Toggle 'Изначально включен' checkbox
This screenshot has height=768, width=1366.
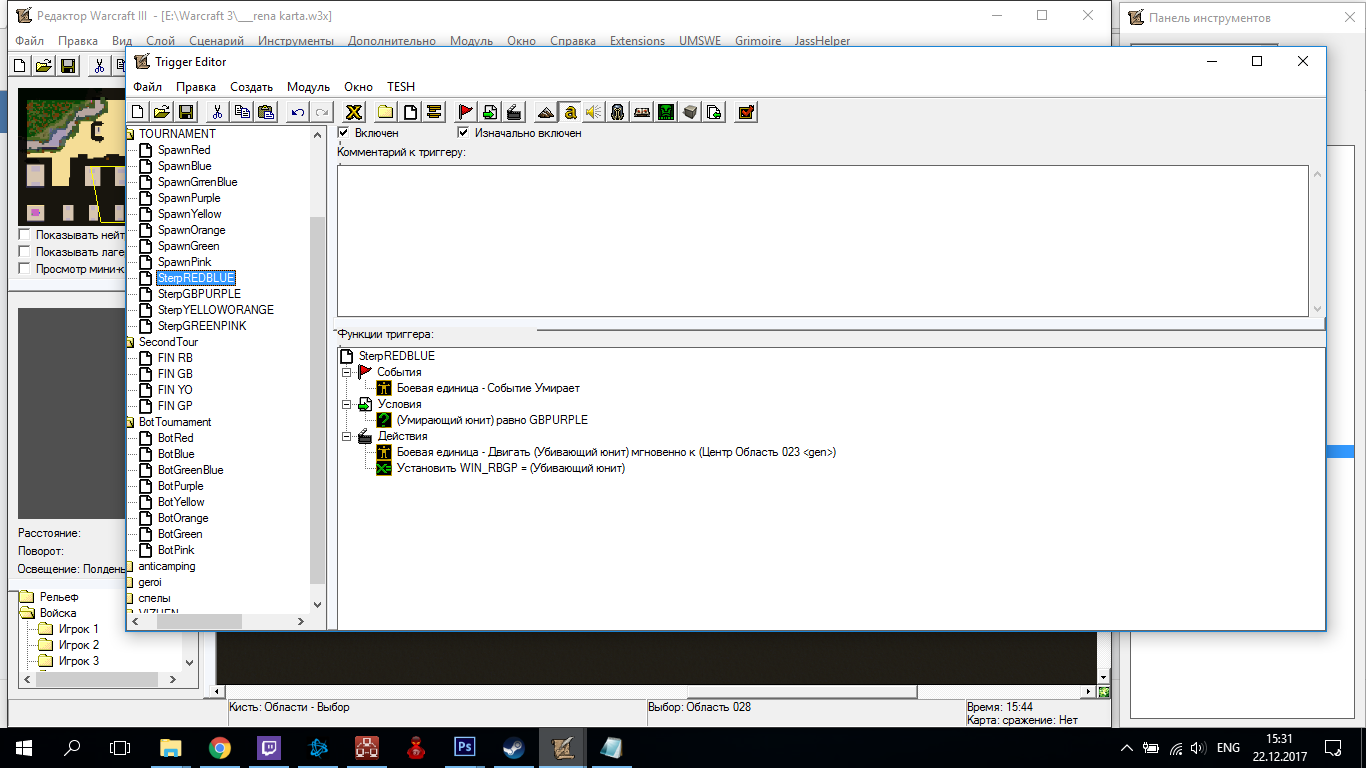464,132
